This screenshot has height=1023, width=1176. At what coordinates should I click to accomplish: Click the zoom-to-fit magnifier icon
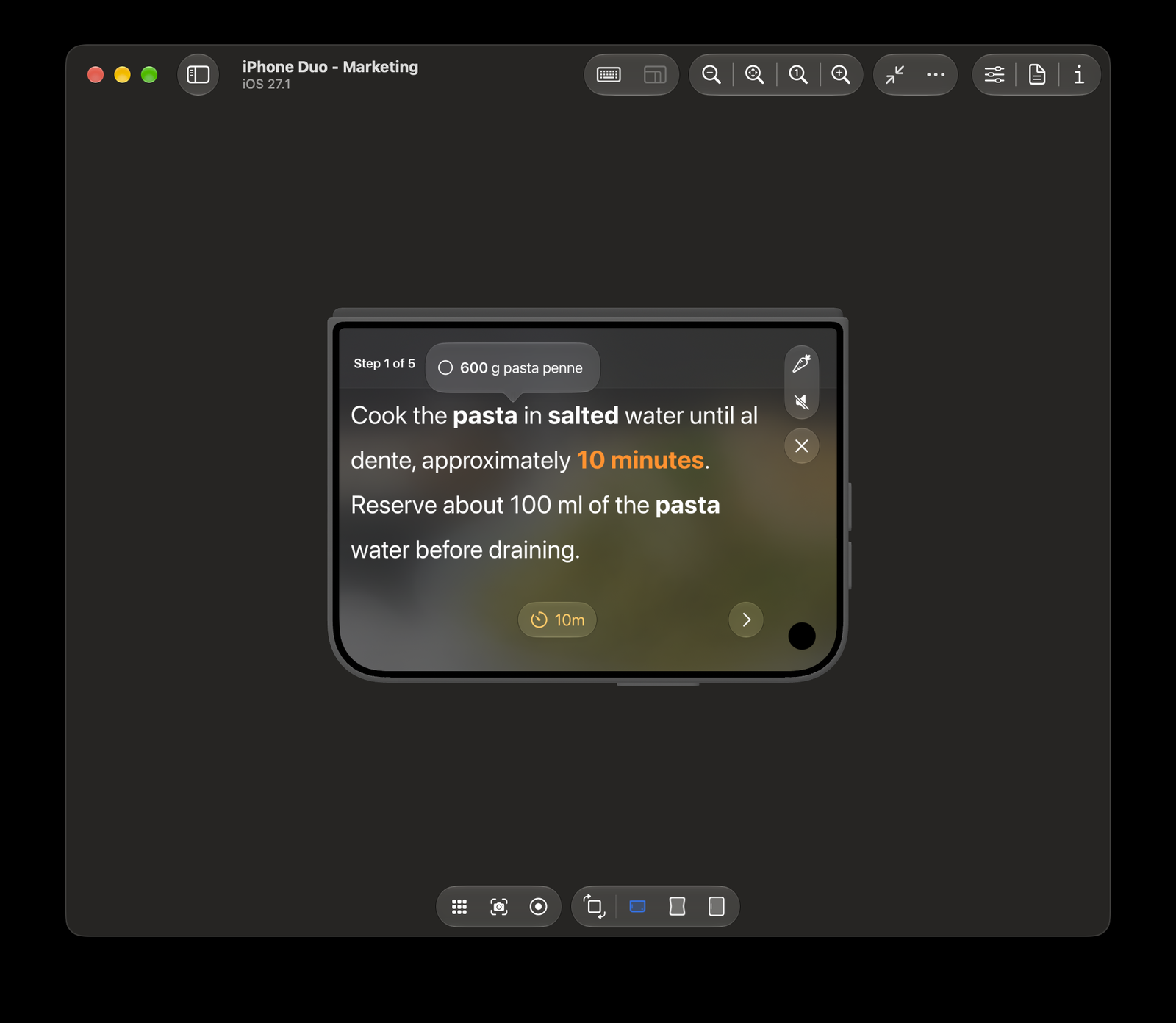coord(755,74)
